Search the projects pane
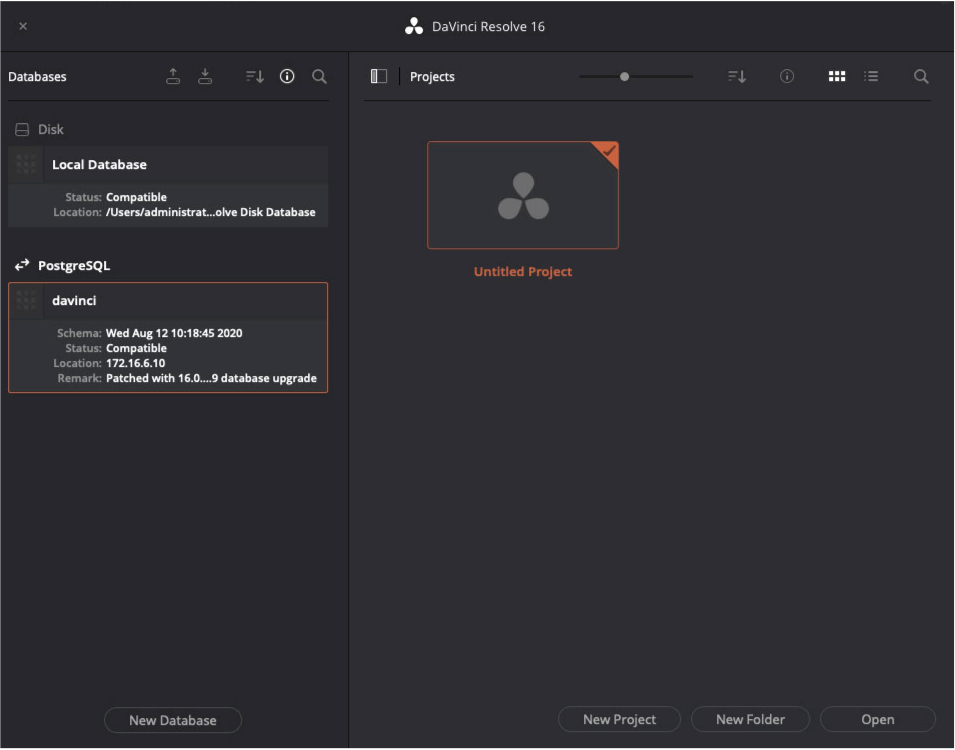Screen dimensions: 955x750 (x=922, y=76)
